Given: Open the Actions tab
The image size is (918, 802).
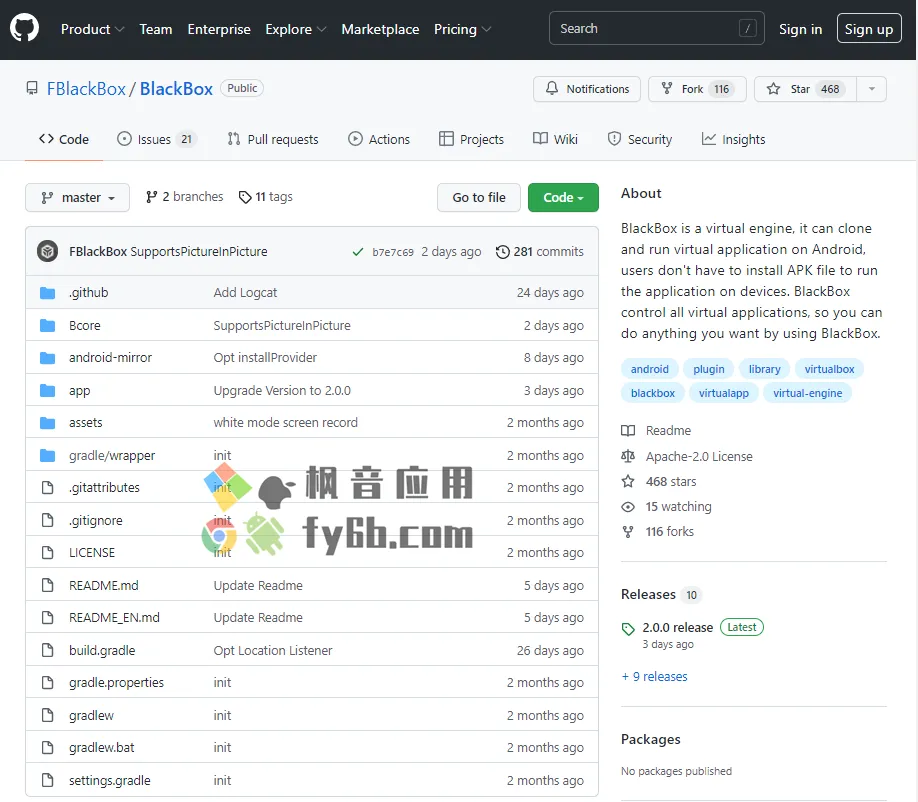Looking at the screenshot, I should click(379, 139).
